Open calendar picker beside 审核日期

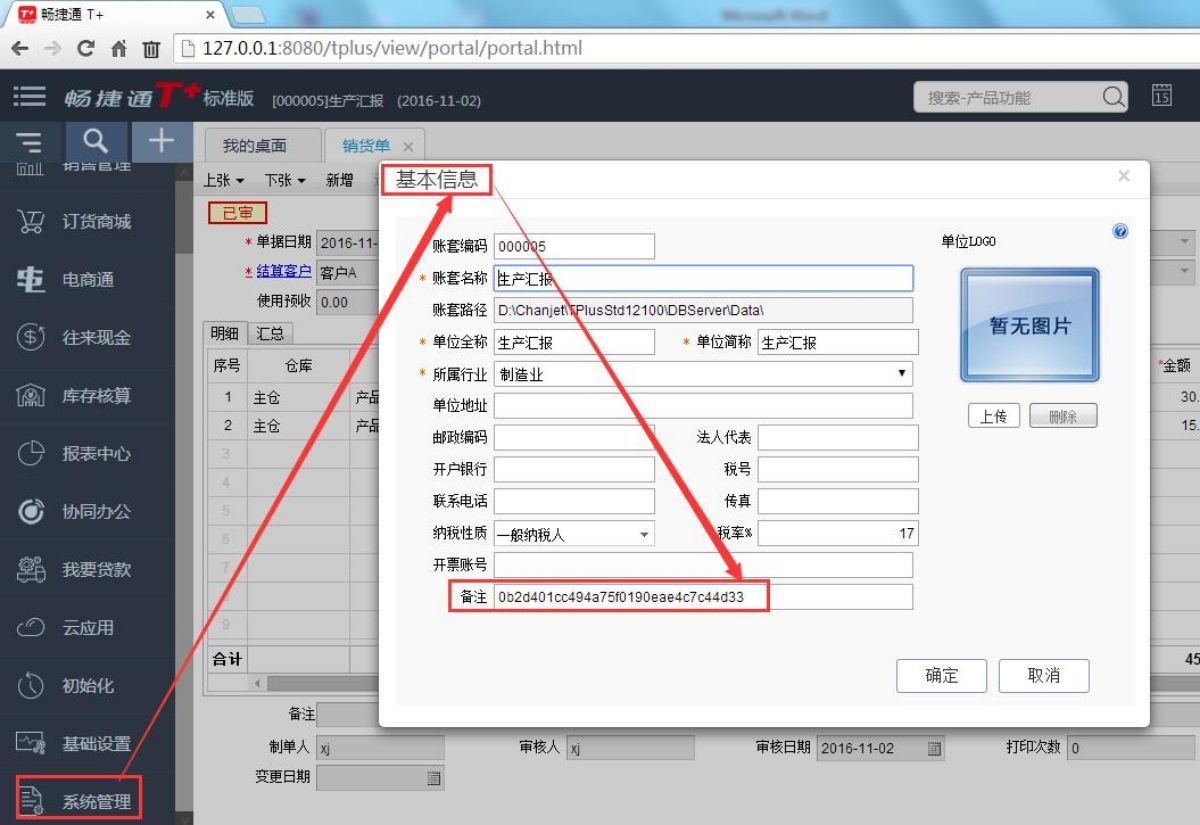pyautogui.click(x=935, y=749)
